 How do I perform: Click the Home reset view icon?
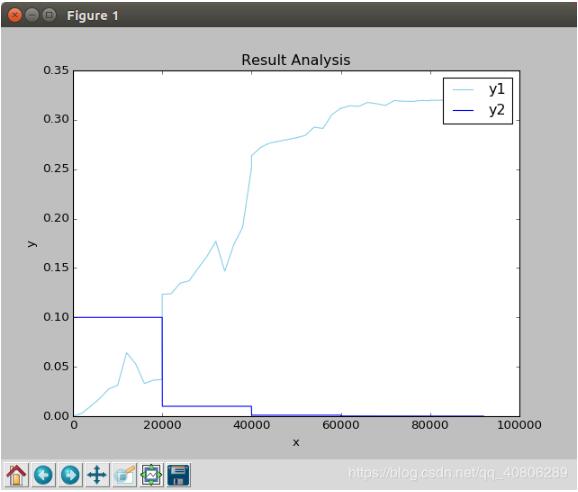(x=17, y=475)
